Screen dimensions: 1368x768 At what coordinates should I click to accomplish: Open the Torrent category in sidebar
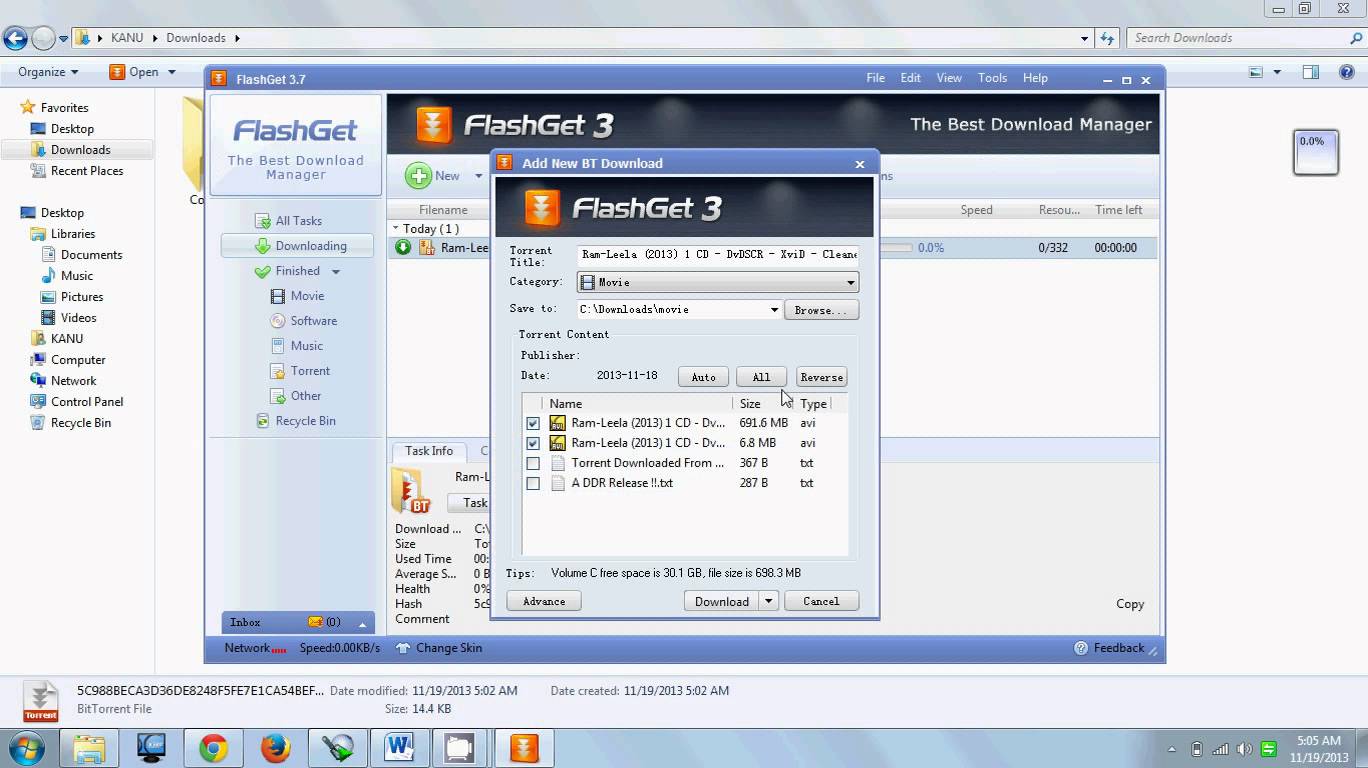[x=301, y=371]
